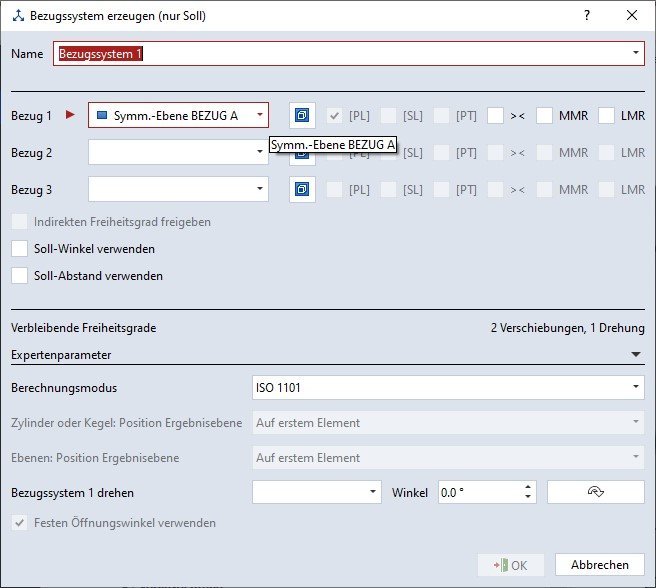Click the selection icon next to Bezug 1
The image size is (656, 588).
pos(302,115)
